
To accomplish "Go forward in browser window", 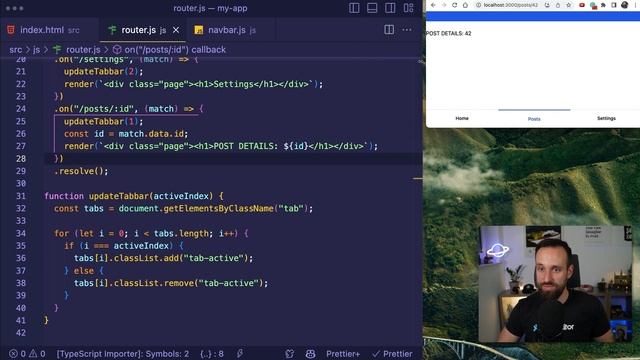I will (444, 5).
